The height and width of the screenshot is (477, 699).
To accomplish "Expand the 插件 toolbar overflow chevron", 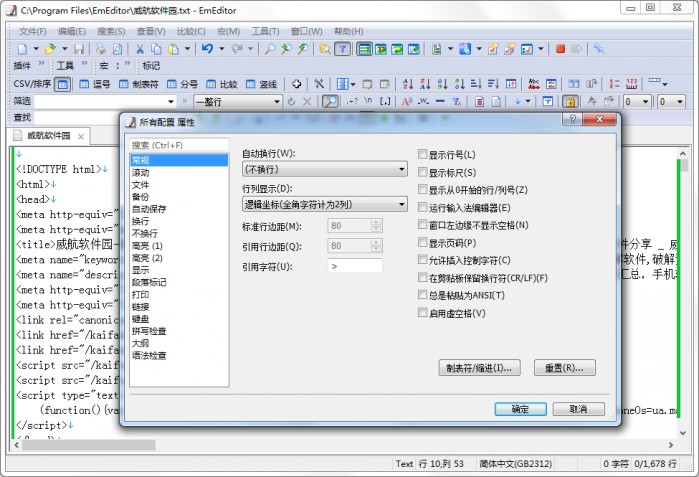I will click(41, 63).
